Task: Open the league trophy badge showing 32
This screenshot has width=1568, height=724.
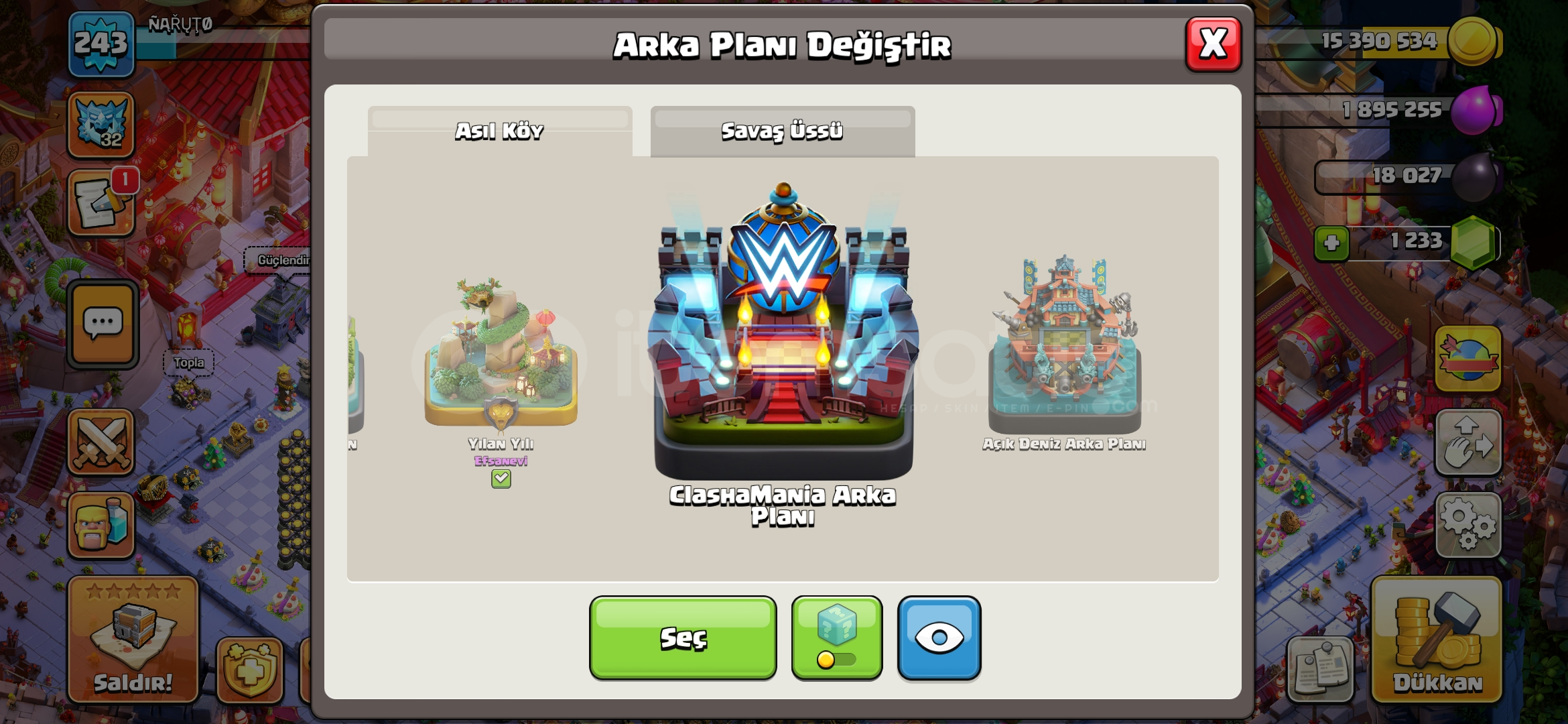Action: click(x=101, y=125)
